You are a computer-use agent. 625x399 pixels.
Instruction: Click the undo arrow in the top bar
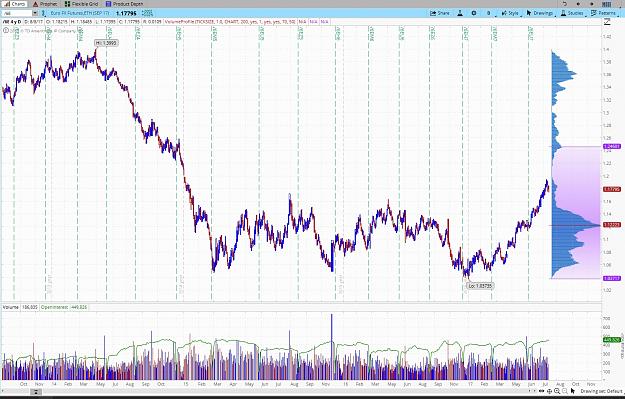coord(565,4)
